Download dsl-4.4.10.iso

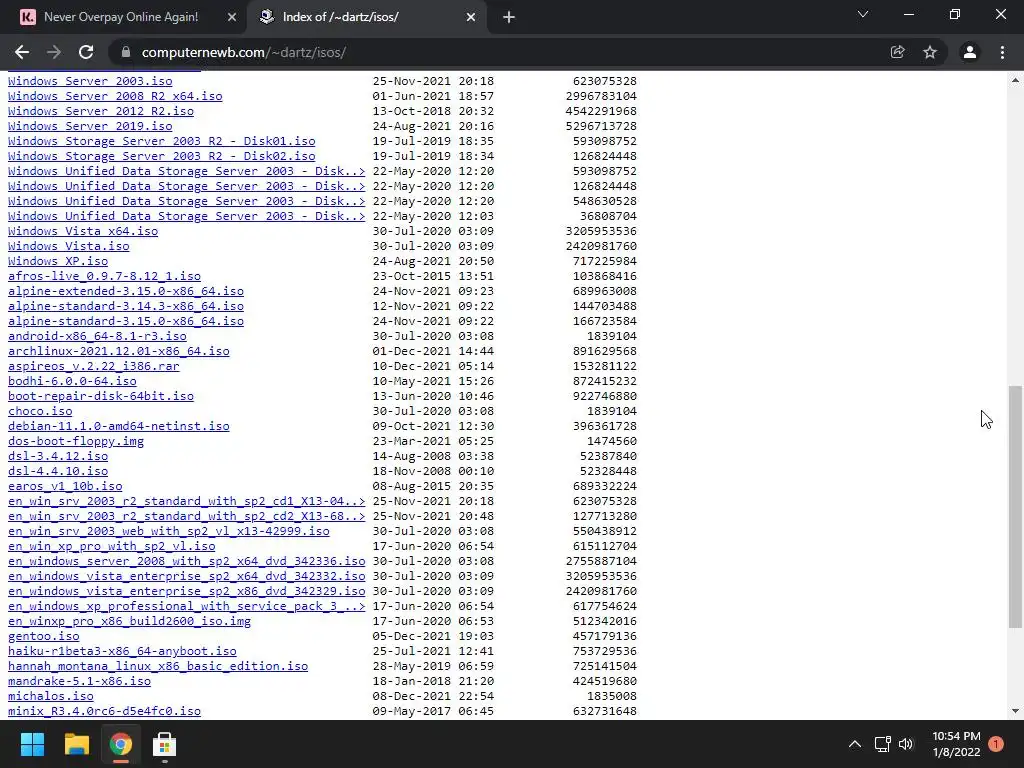point(58,472)
